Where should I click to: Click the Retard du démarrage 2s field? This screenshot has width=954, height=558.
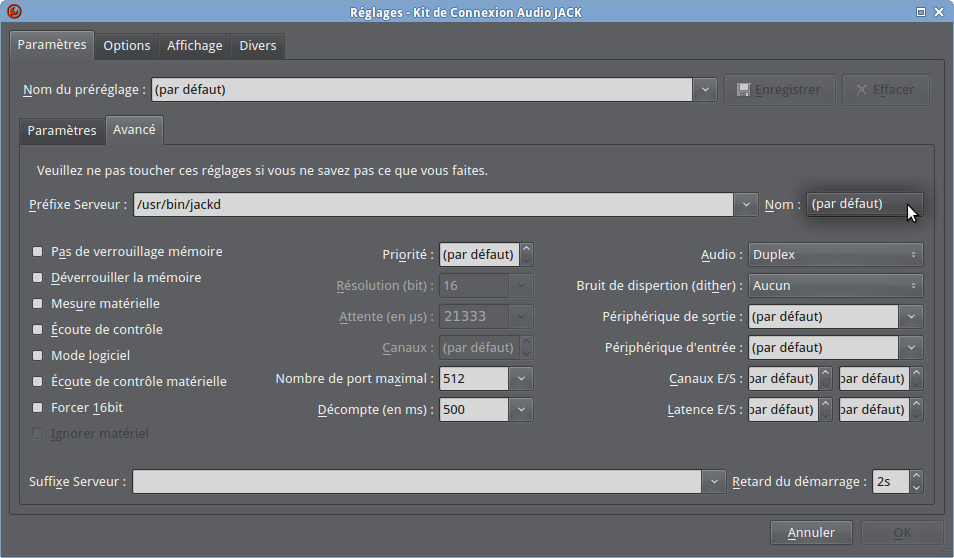point(891,481)
